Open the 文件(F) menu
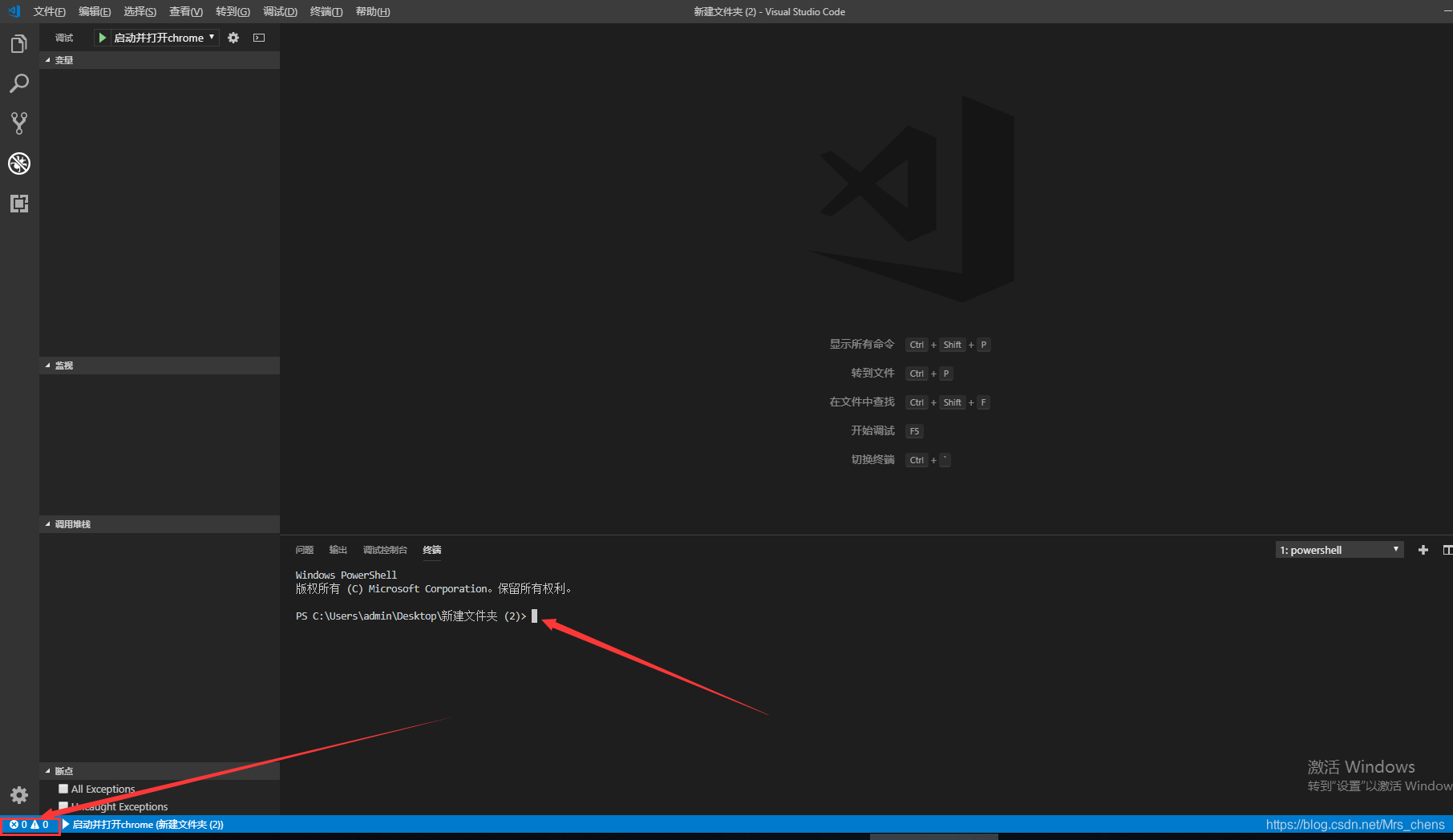The width and height of the screenshot is (1453, 840). coord(49,11)
